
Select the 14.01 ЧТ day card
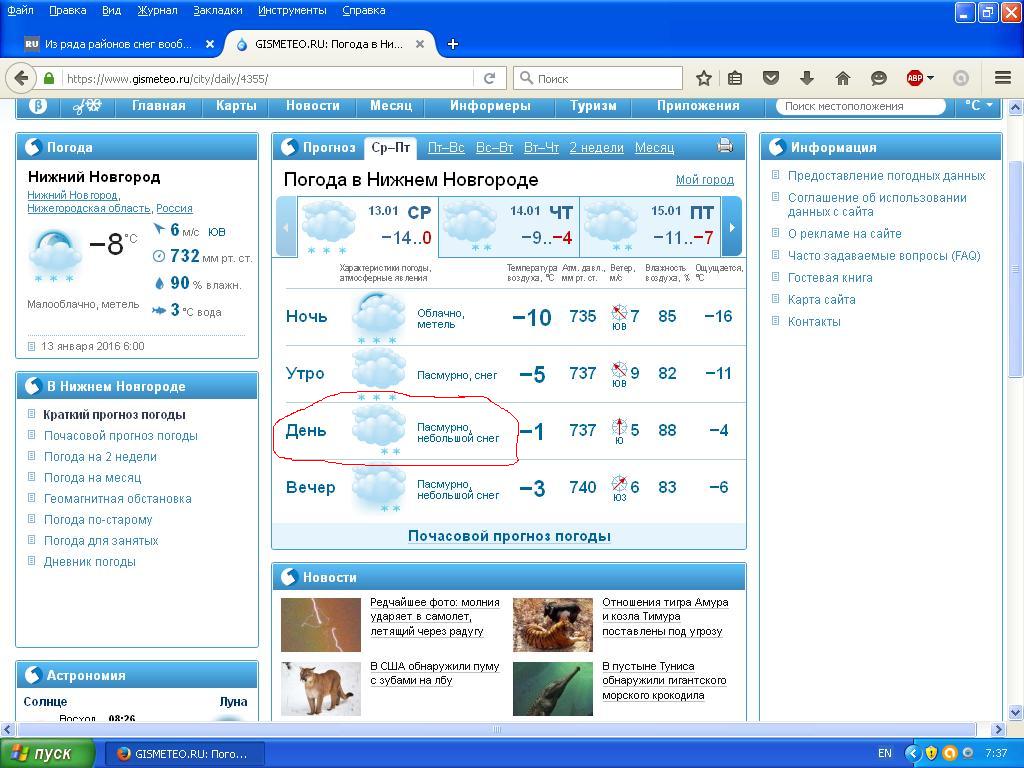tap(508, 226)
